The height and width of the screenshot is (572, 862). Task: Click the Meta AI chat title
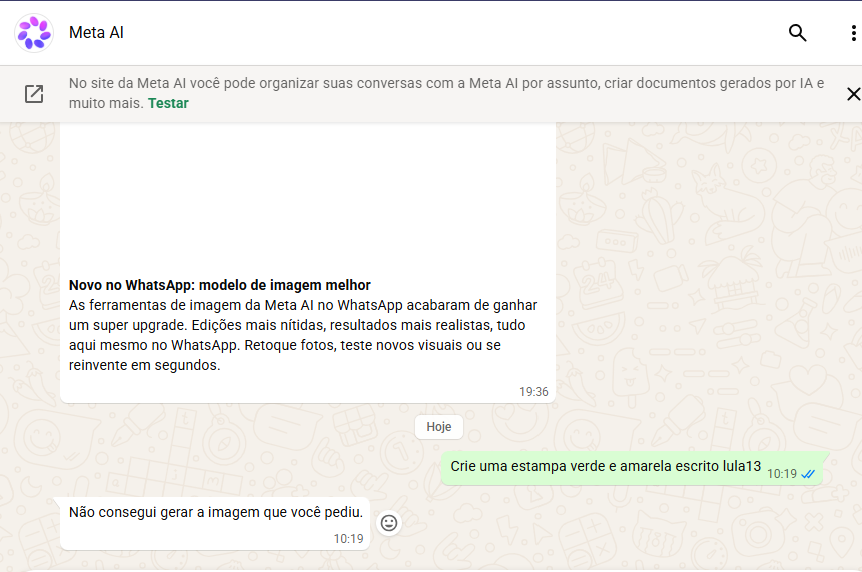pos(96,33)
